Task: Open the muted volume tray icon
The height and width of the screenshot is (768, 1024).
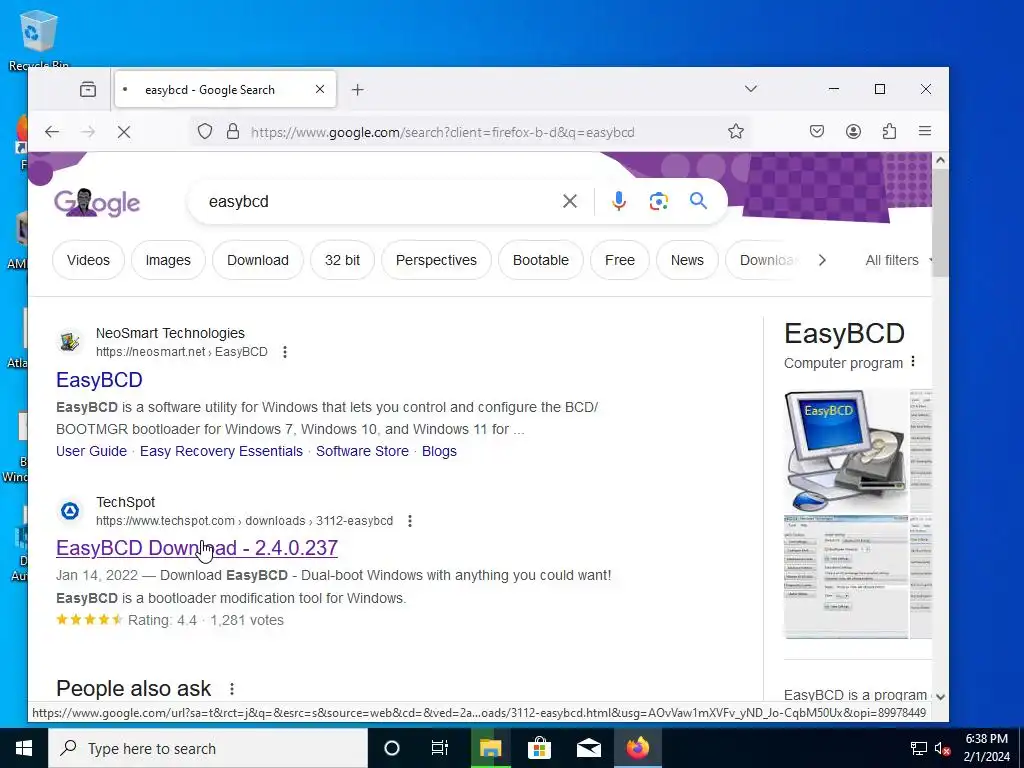Action: pos(942,748)
